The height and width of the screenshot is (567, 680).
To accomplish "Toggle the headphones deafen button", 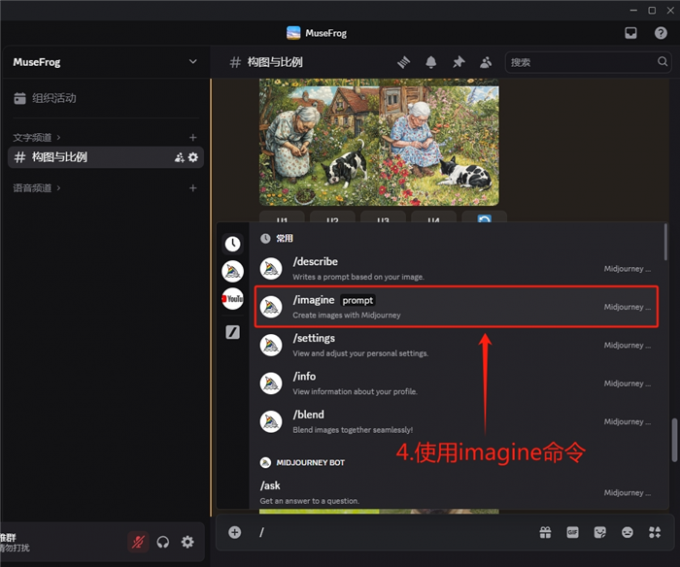I will pos(163,542).
